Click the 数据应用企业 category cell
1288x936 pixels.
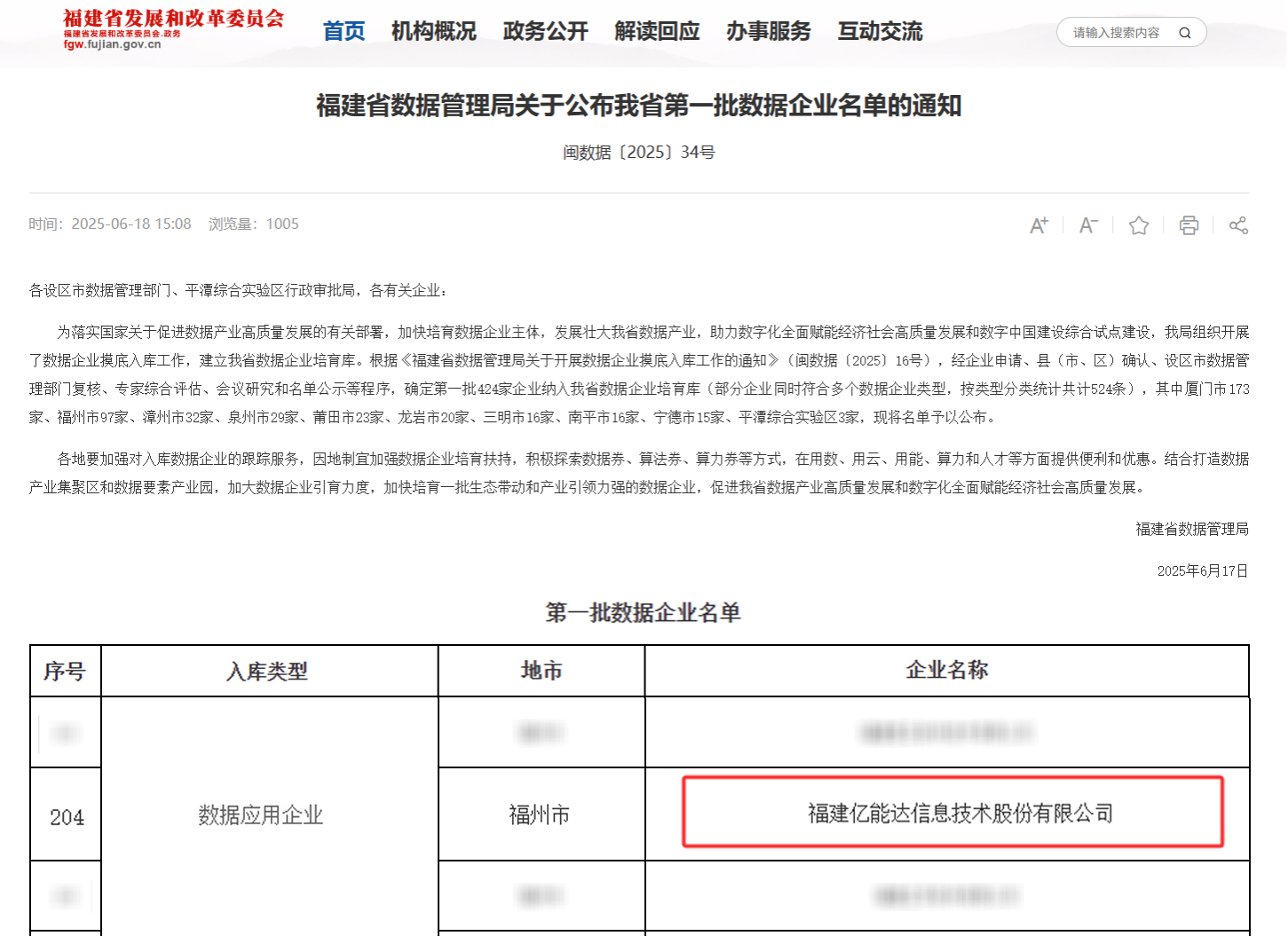261,814
